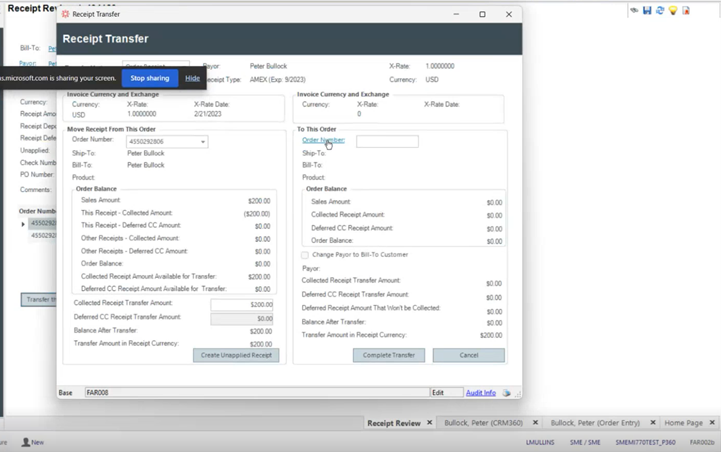Click the yellow lightbulb icon
This screenshot has height=452, width=721.
click(673, 10)
